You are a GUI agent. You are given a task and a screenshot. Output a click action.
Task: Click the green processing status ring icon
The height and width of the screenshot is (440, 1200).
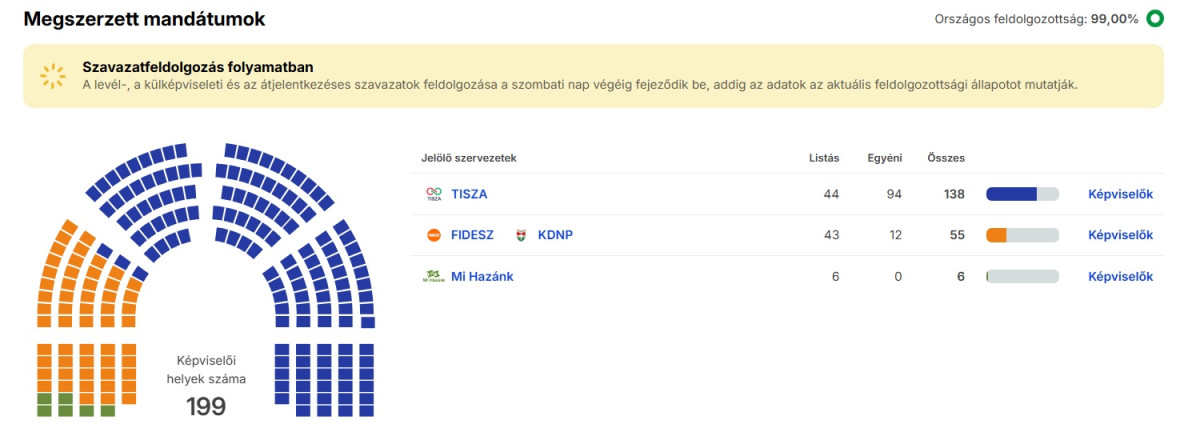[1155, 18]
